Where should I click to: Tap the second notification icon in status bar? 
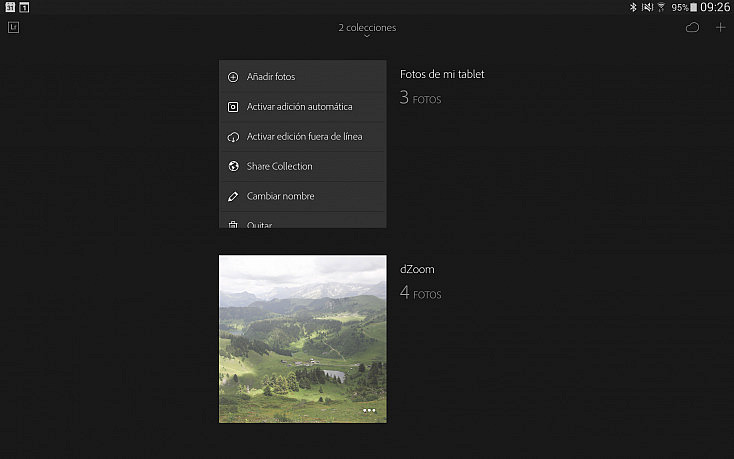point(24,7)
